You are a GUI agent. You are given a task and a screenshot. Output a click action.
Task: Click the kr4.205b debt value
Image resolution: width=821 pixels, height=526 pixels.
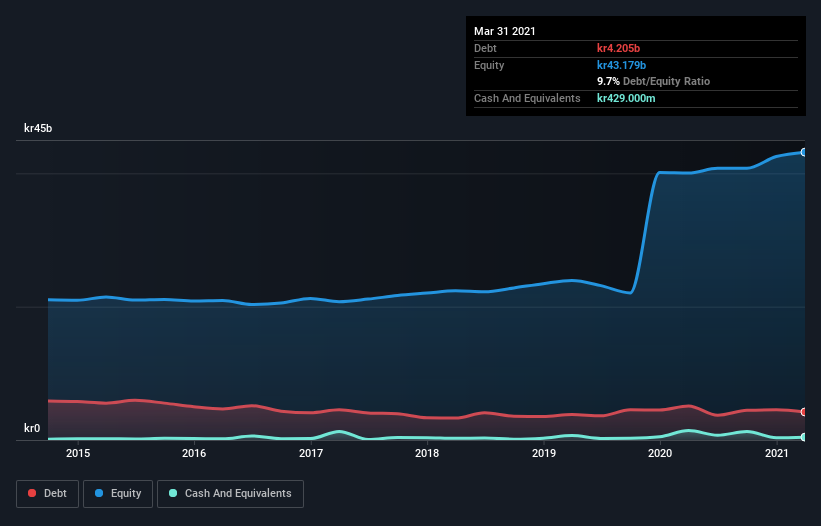tap(618, 48)
